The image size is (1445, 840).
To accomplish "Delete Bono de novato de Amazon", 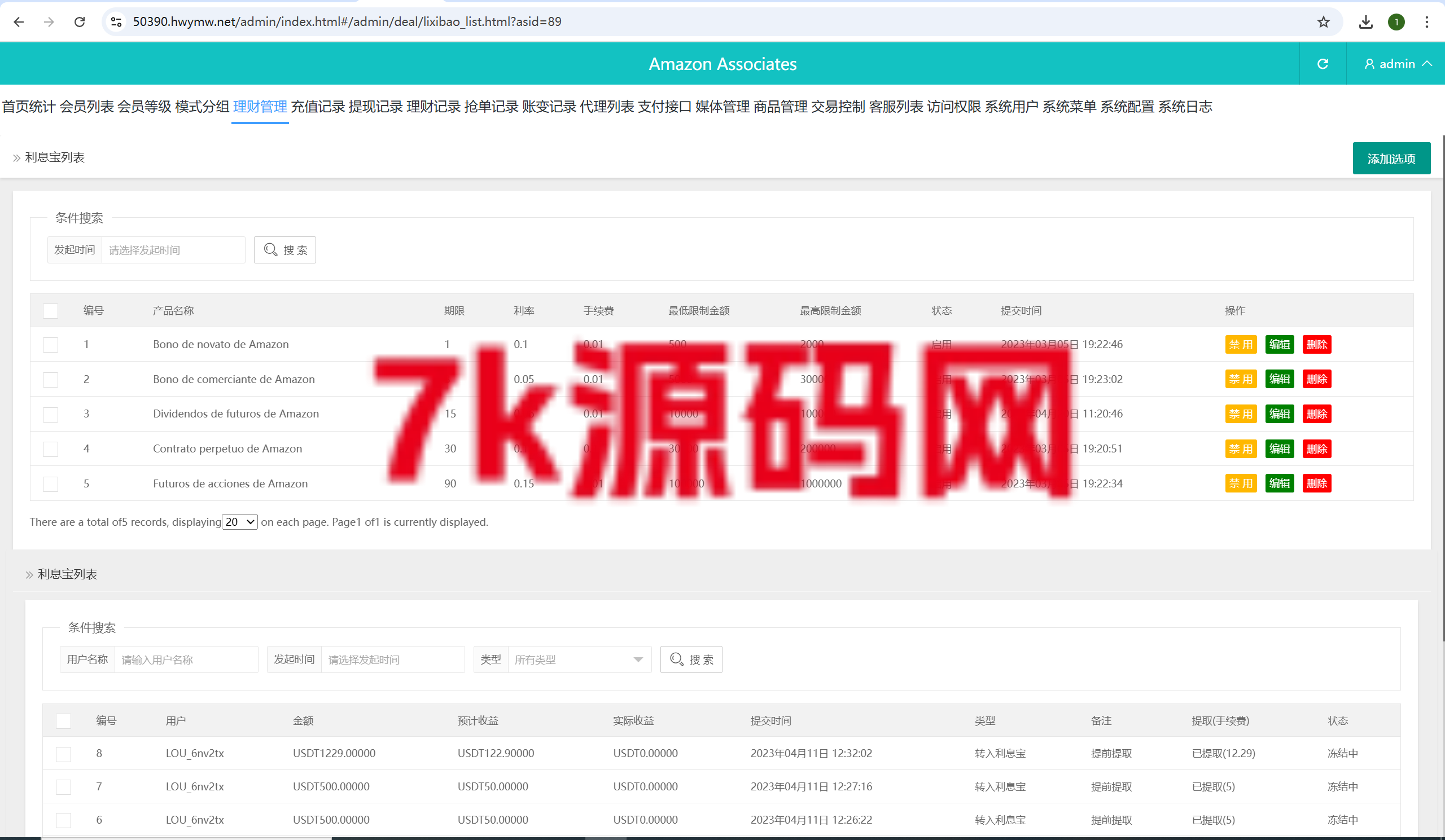I will click(1316, 344).
